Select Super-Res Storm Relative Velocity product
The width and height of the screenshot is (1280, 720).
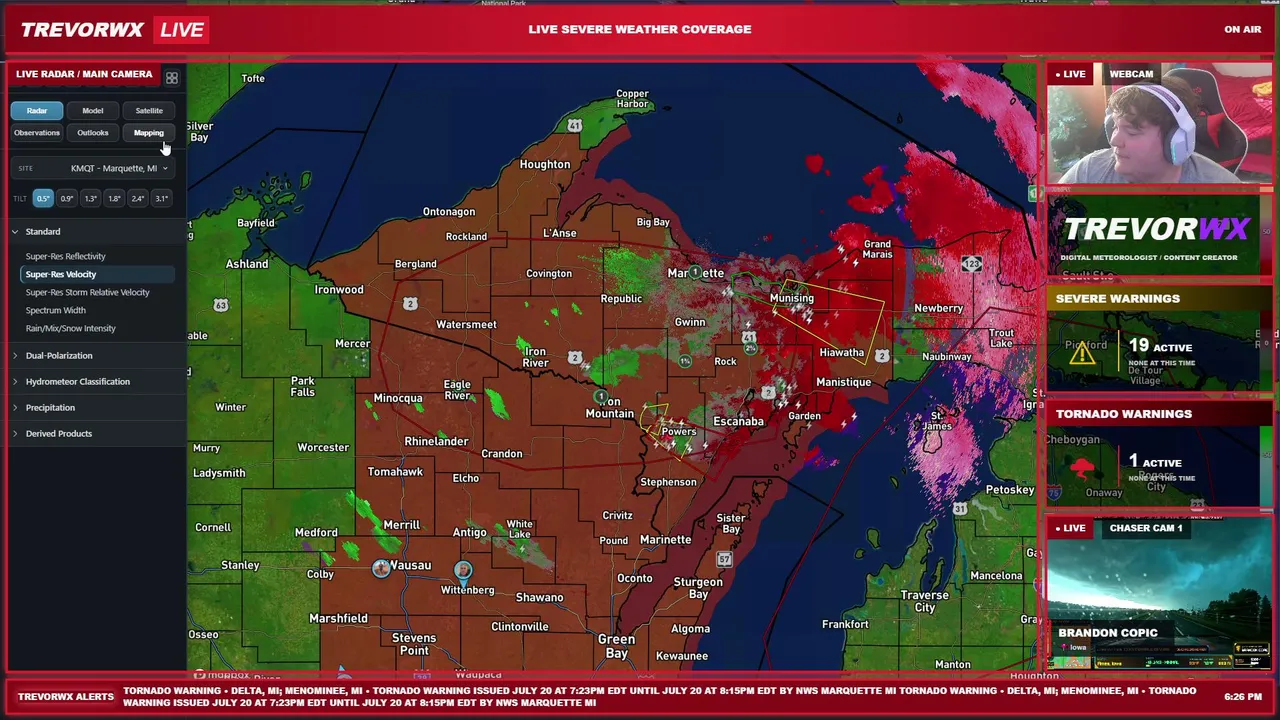point(97,292)
